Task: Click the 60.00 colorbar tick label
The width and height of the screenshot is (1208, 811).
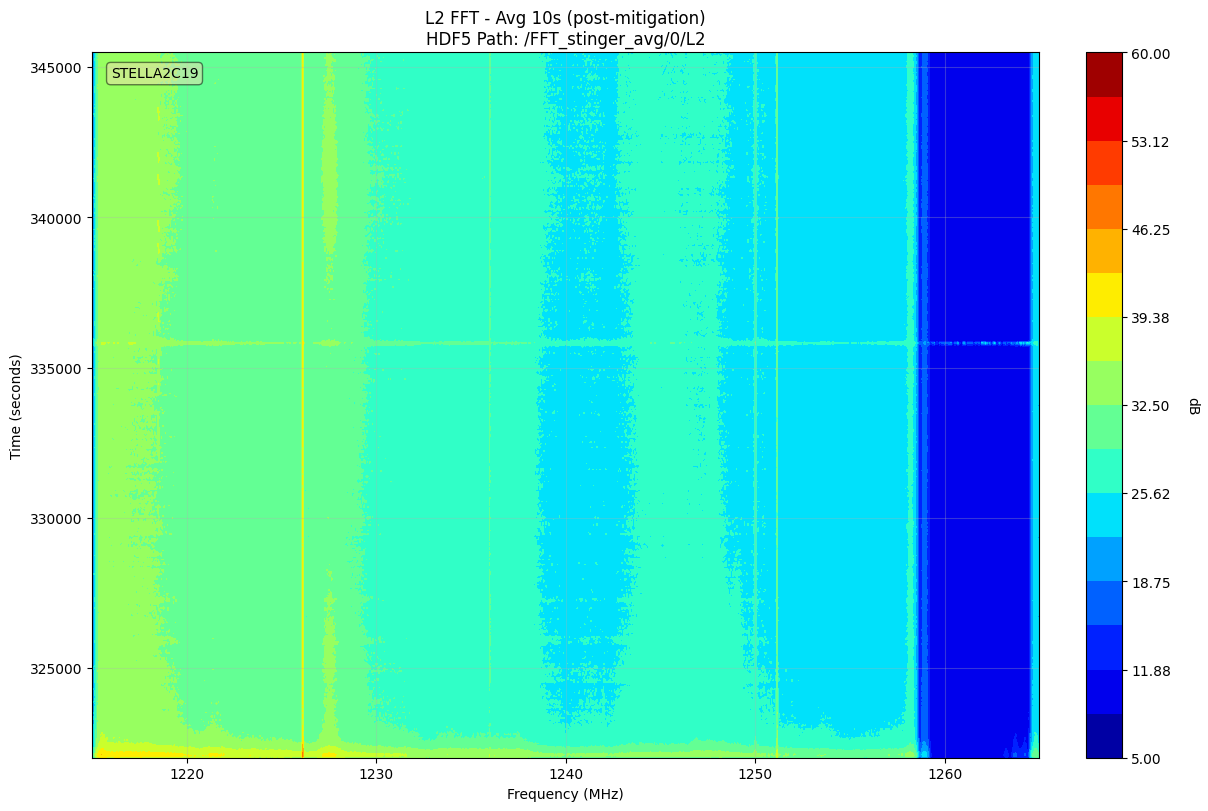Action: tap(1153, 54)
